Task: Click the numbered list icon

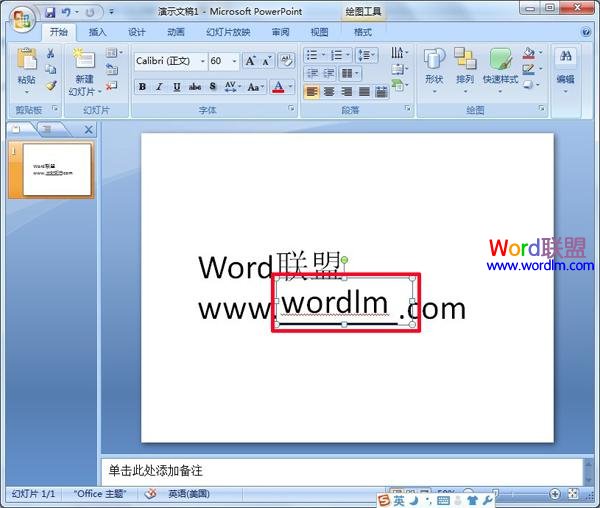Action: (x=336, y=55)
